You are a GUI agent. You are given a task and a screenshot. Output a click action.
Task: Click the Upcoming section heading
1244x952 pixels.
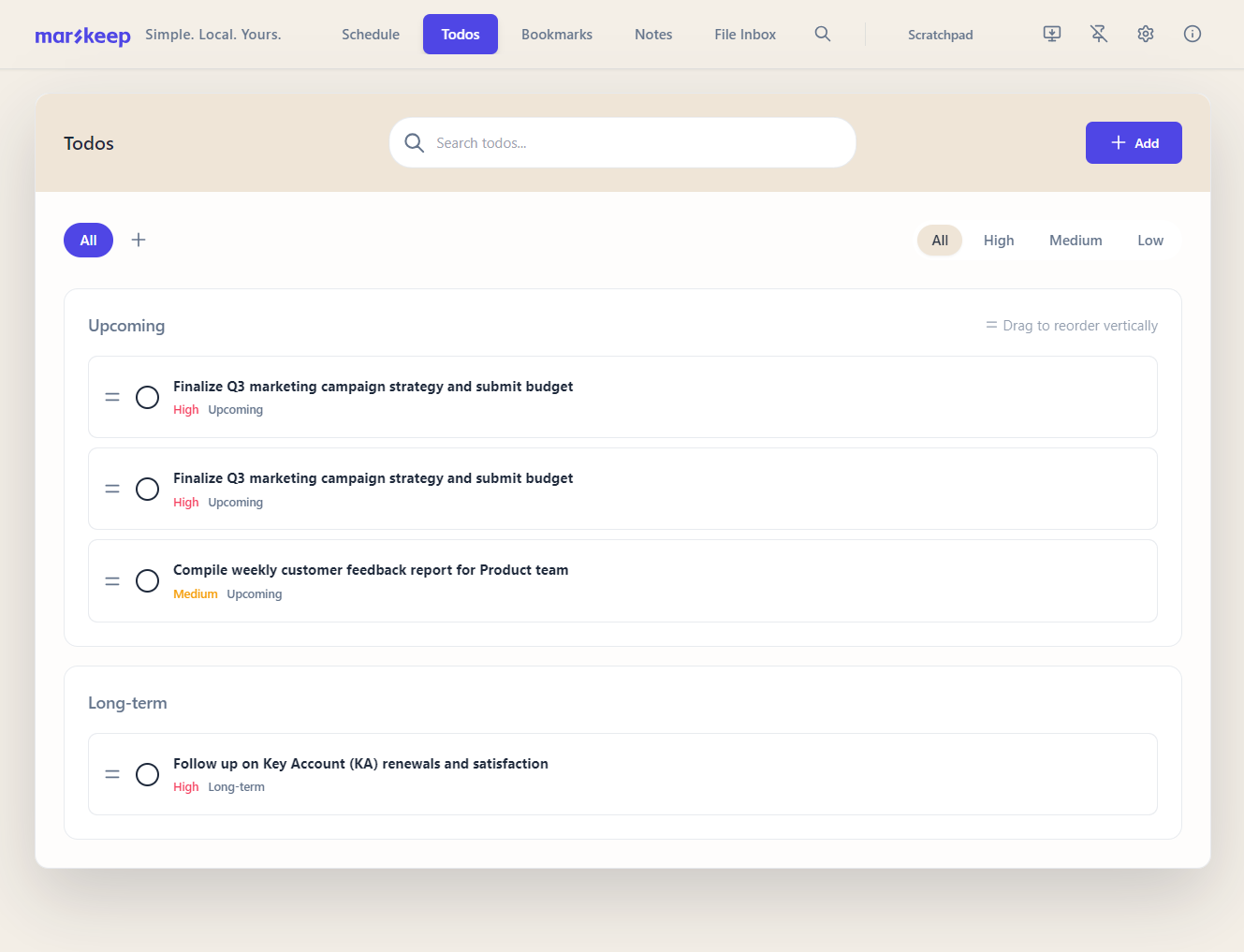(x=126, y=326)
